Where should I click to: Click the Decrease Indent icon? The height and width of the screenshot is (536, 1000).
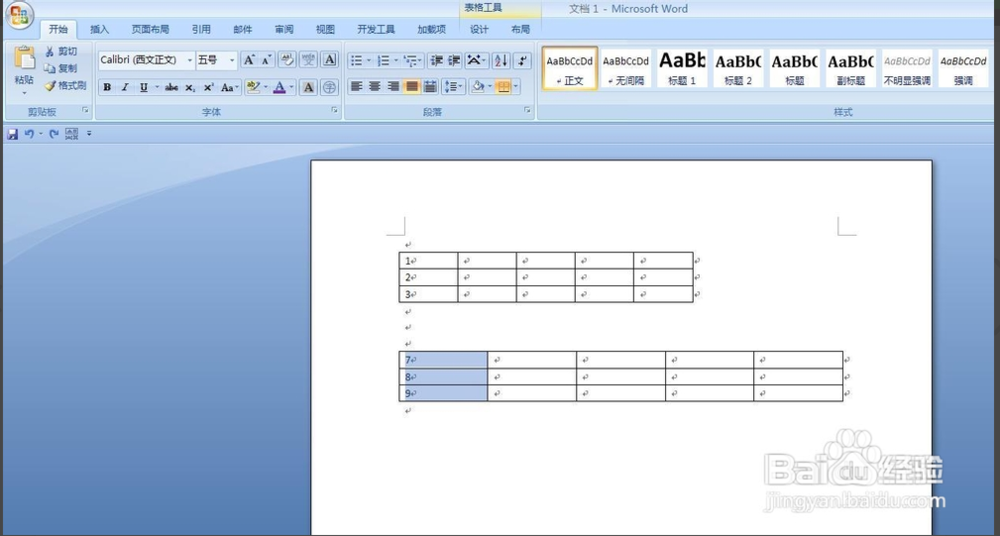(436, 60)
